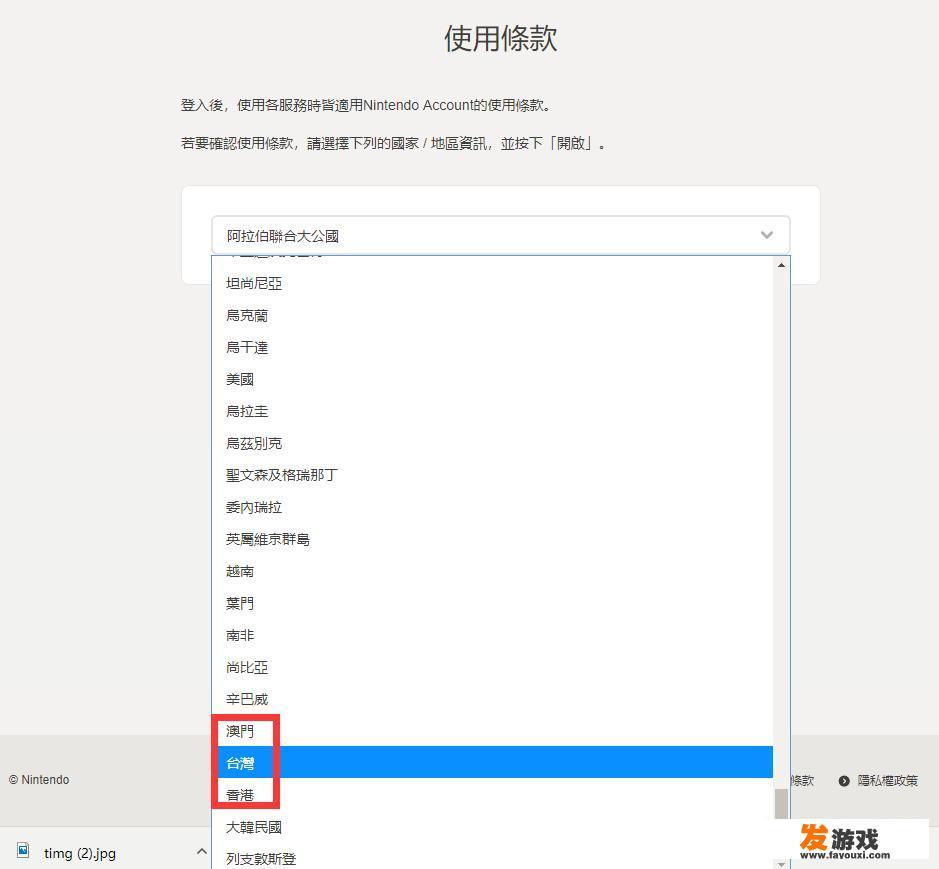The width and height of the screenshot is (939, 869).
Task: Click the timg (2).jpg download item
Action: pos(80,853)
